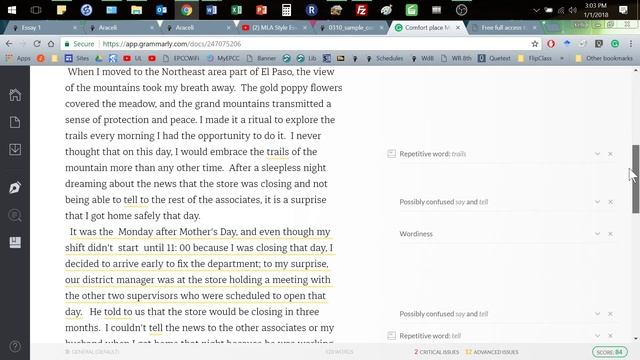This screenshot has width=640, height=360.
Task: Open the plagiarism search icon in sidebar
Action: tap(15, 215)
